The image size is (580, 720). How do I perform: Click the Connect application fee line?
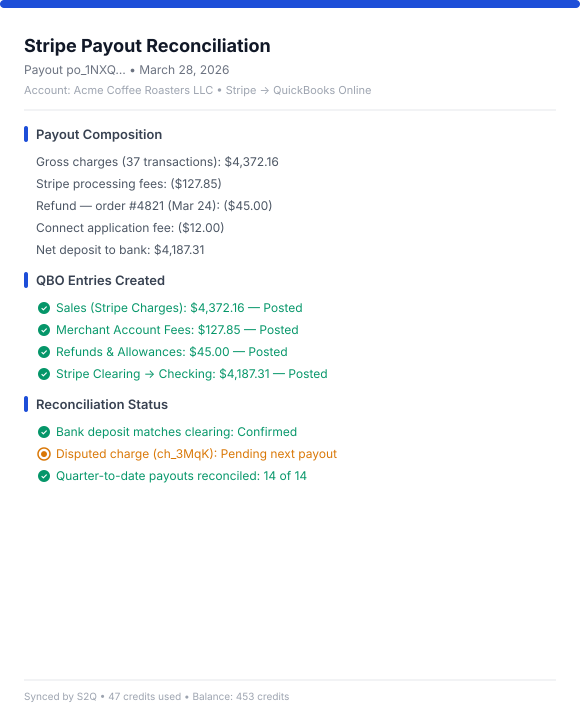(130, 228)
